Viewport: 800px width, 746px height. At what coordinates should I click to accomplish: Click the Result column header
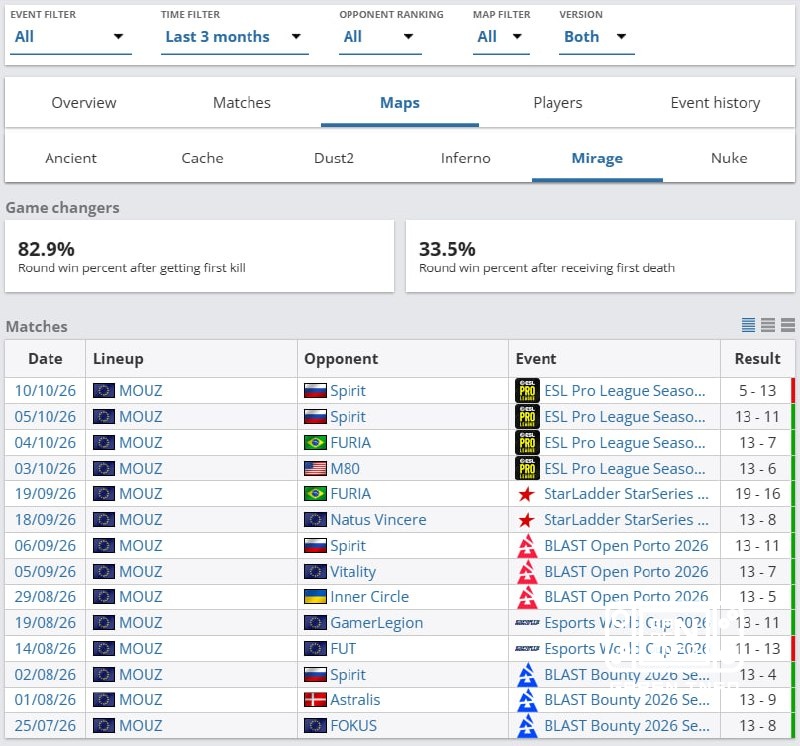tap(758, 359)
